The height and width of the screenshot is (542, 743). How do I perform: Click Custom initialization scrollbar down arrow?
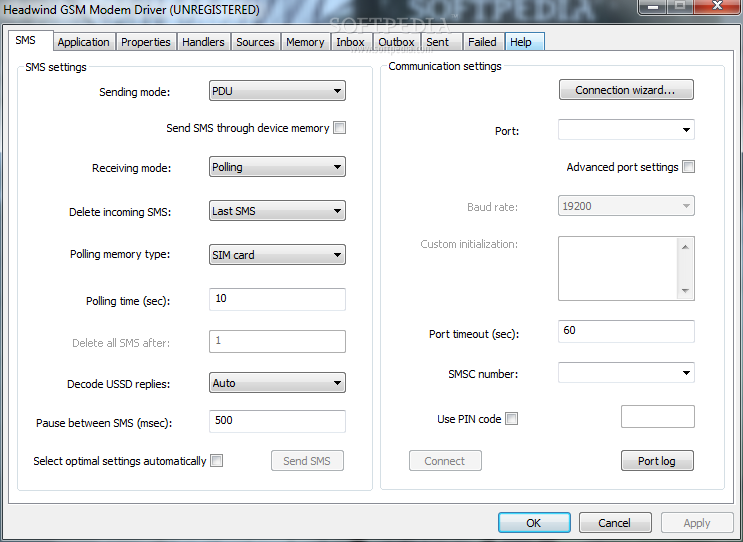(685, 290)
